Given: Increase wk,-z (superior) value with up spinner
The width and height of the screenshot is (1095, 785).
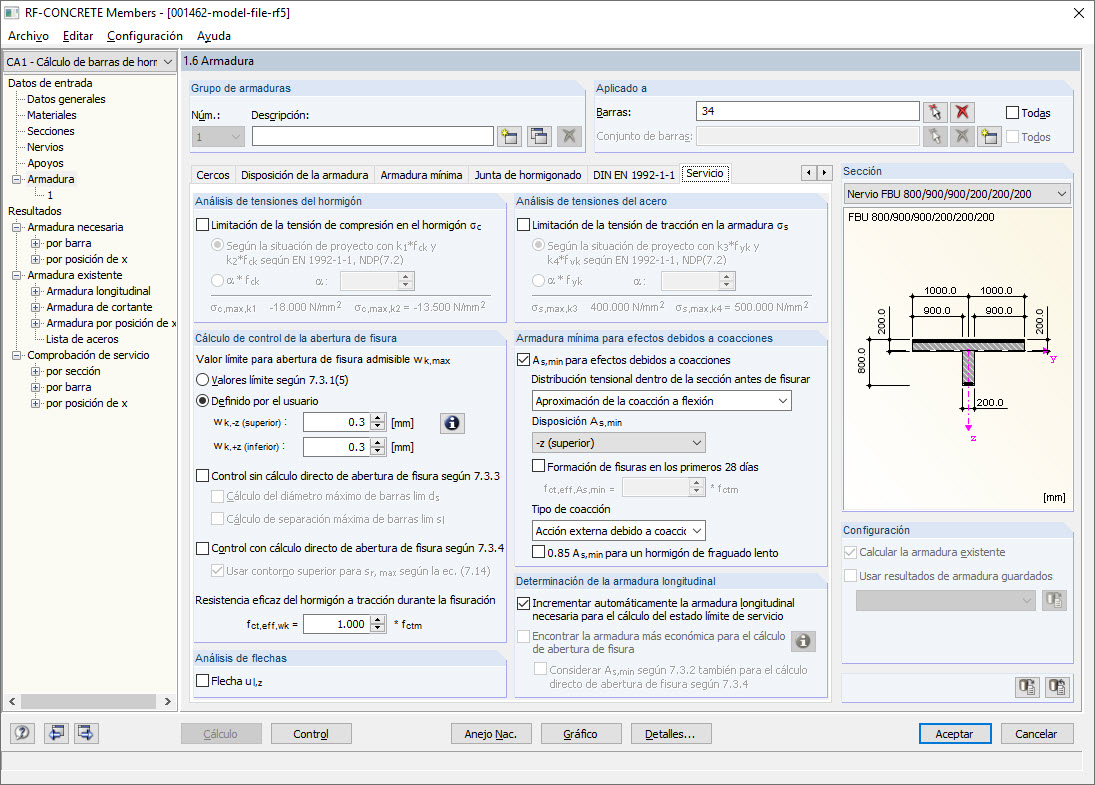Looking at the screenshot, I should coord(378,418).
